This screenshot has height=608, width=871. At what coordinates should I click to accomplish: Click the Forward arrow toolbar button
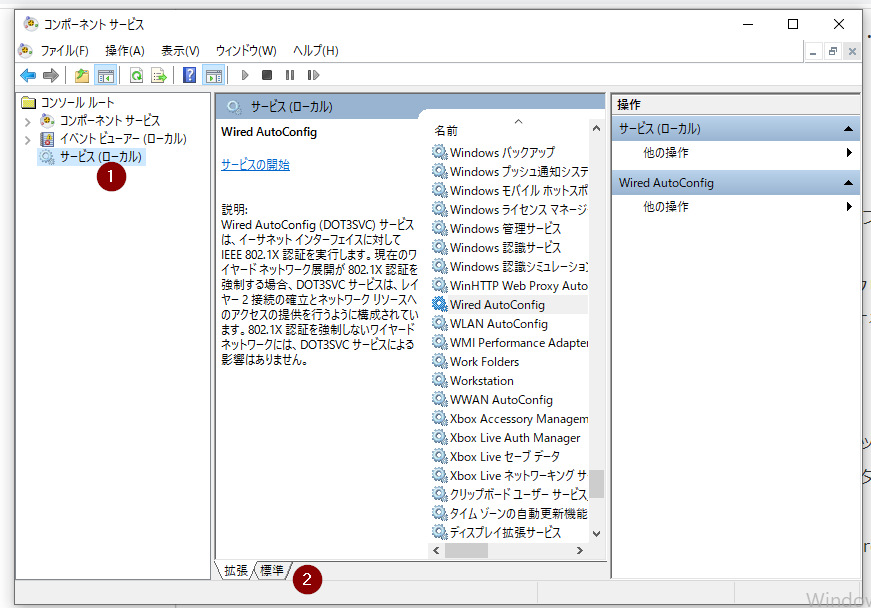point(51,75)
